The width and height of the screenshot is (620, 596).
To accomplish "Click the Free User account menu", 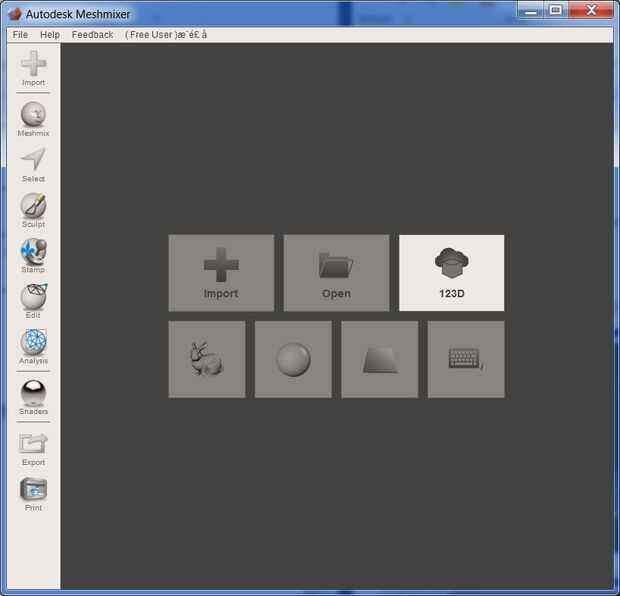I will 166,35.
